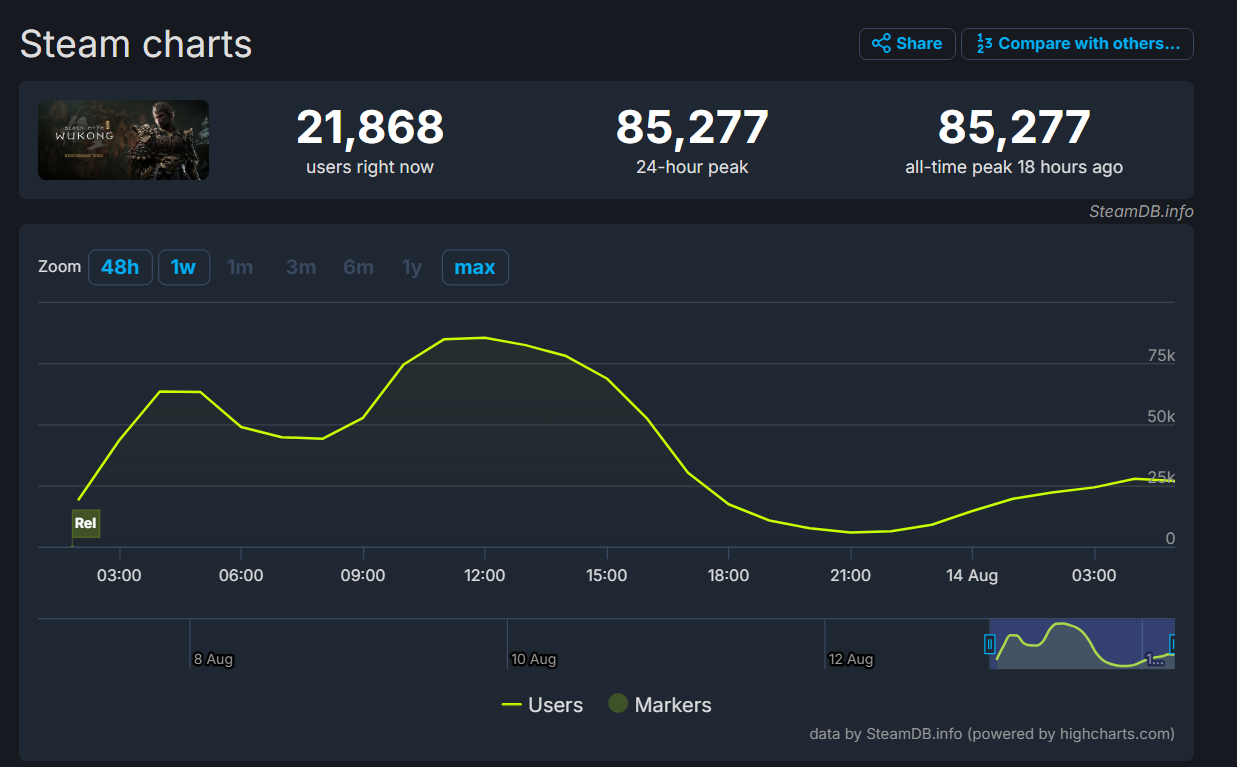The height and width of the screenshot is (767, 1237).
Task: Click the Share button
Action: coord(907,44)
